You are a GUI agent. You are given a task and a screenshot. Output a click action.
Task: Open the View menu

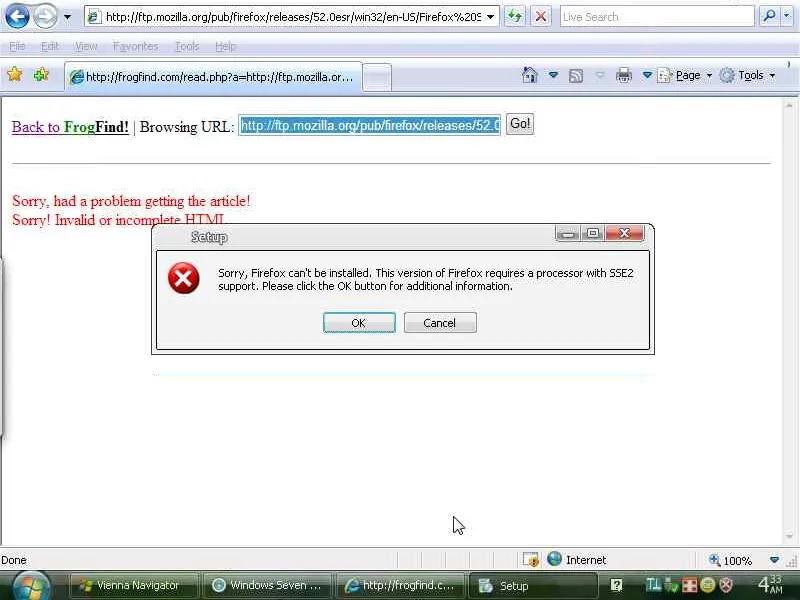tap(86, 46)
